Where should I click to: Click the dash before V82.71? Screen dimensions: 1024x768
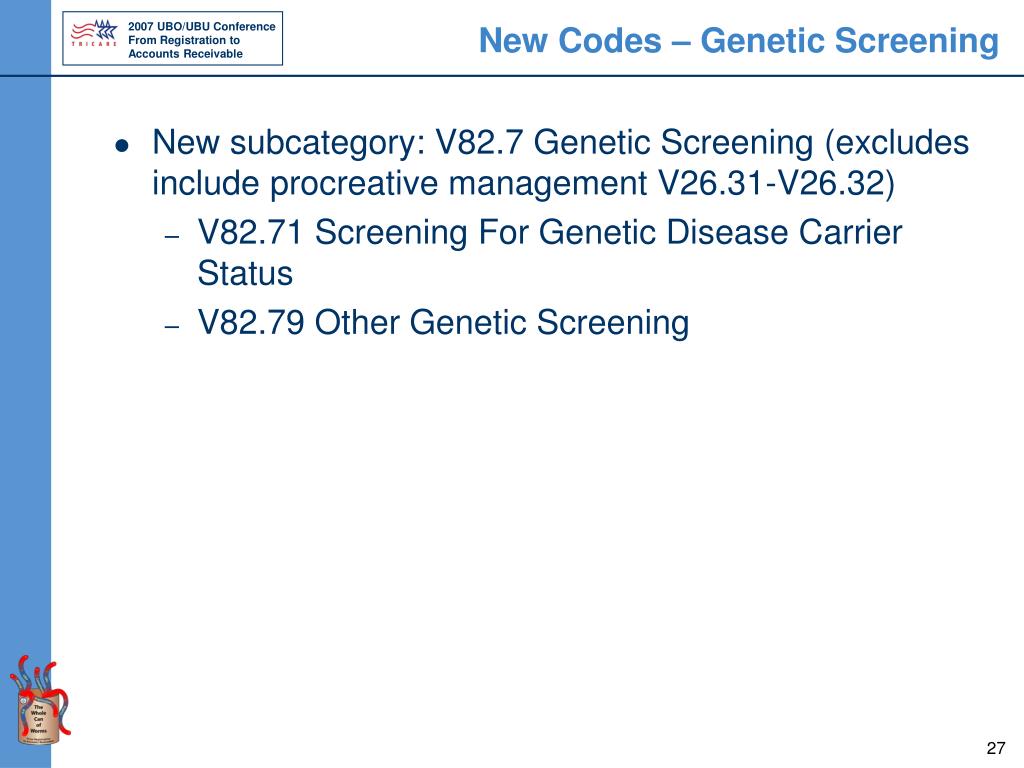172,236
